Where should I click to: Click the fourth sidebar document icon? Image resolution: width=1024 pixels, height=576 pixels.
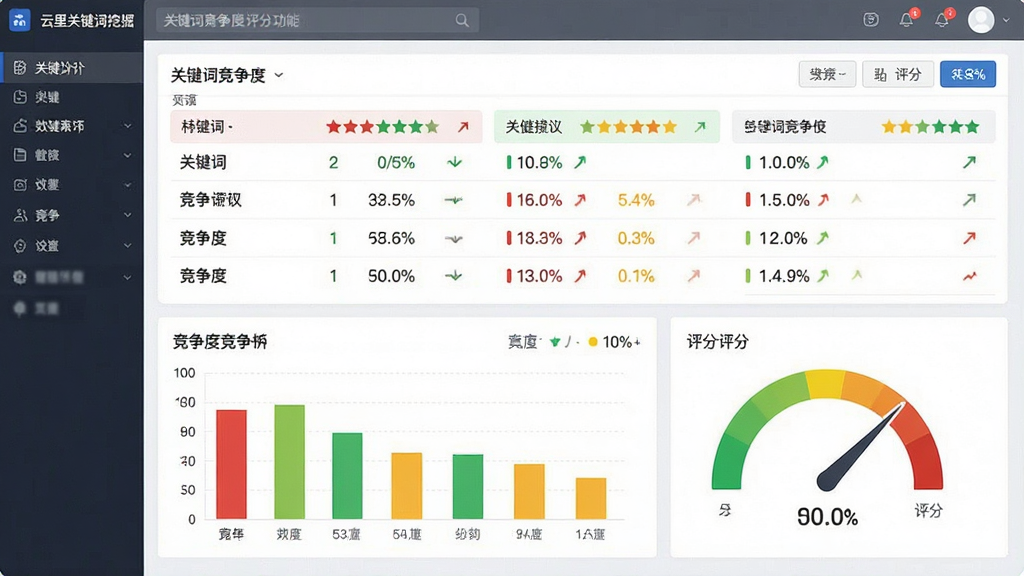pyautogui.click(x=20, y=155)
